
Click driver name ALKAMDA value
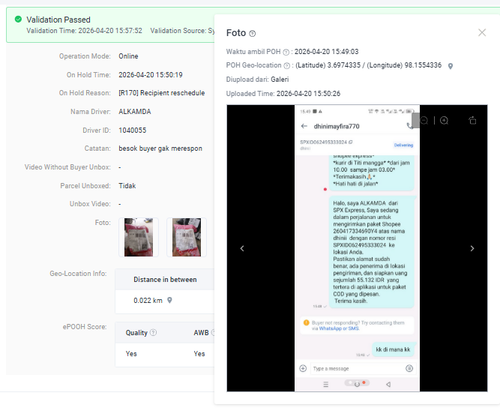pos(135,112)
